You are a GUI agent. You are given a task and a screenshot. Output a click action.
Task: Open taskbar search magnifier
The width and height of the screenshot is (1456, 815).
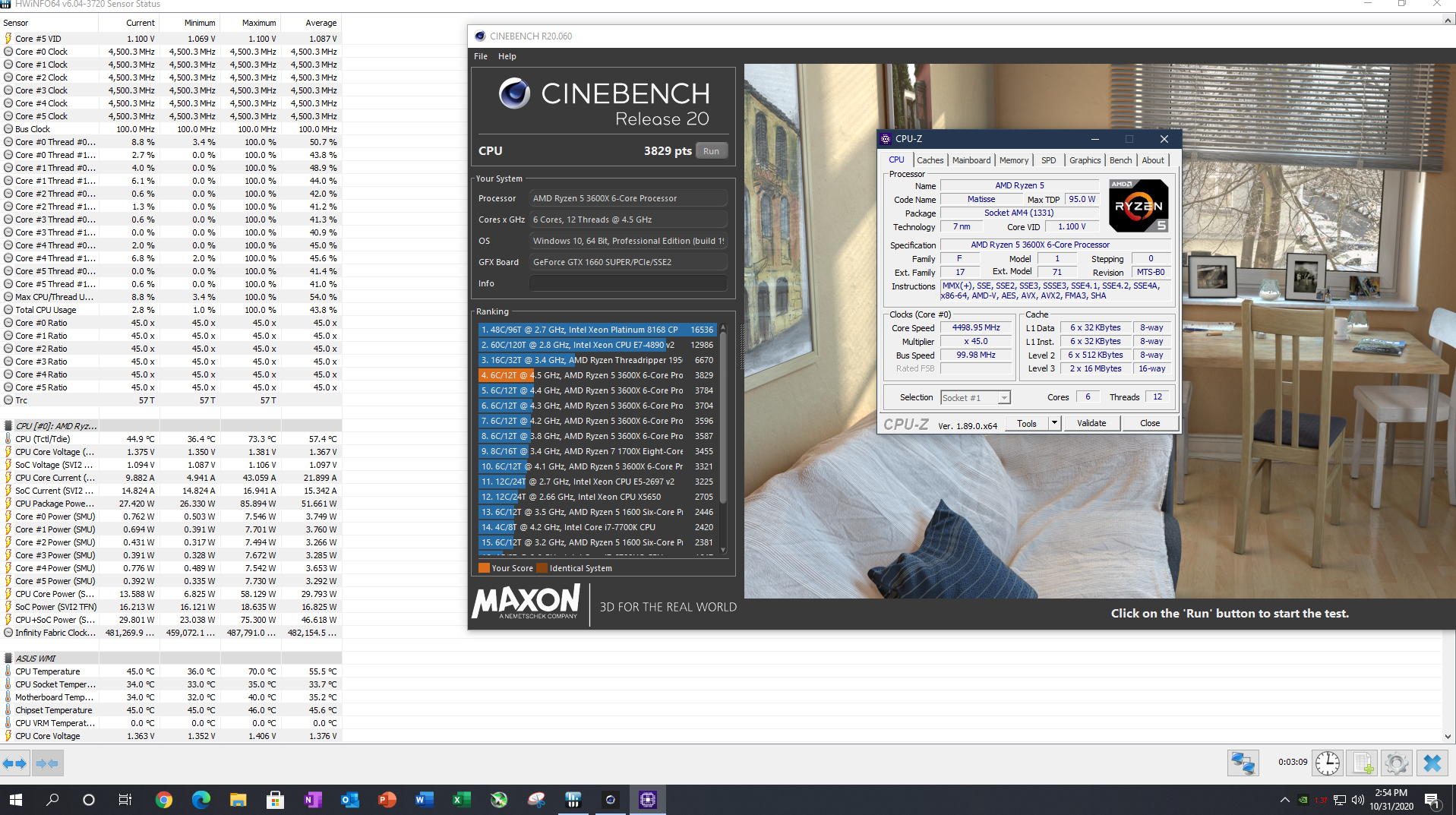(52, 800)
